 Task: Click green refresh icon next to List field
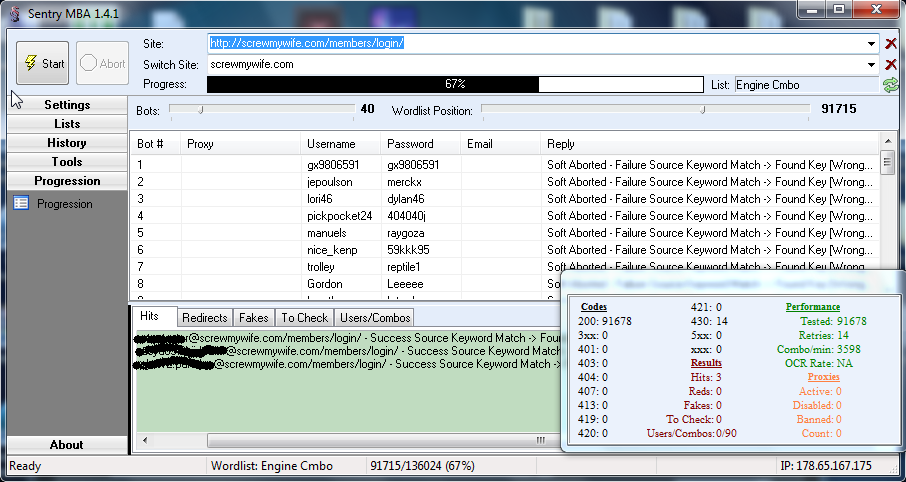click(x=890, y=85)
